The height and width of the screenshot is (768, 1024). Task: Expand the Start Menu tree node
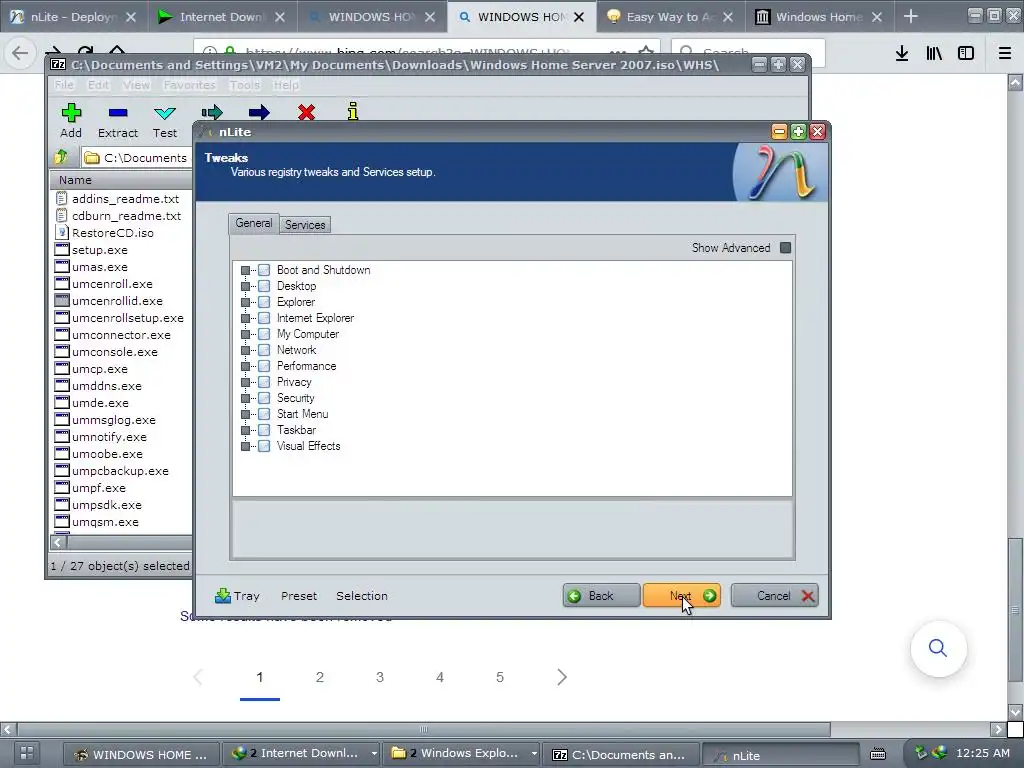click(246, 414)
